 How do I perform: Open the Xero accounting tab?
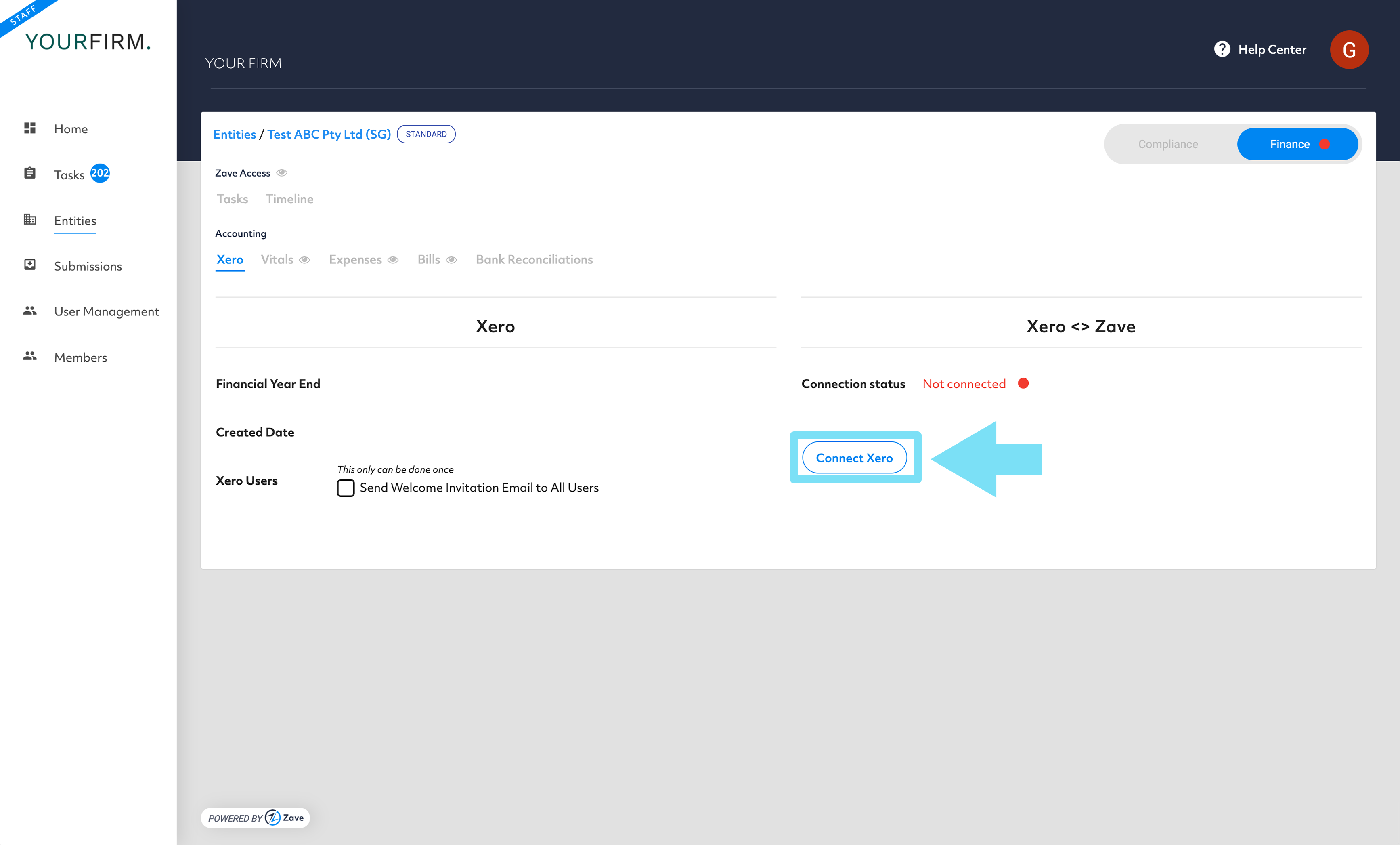click(230, 260)
